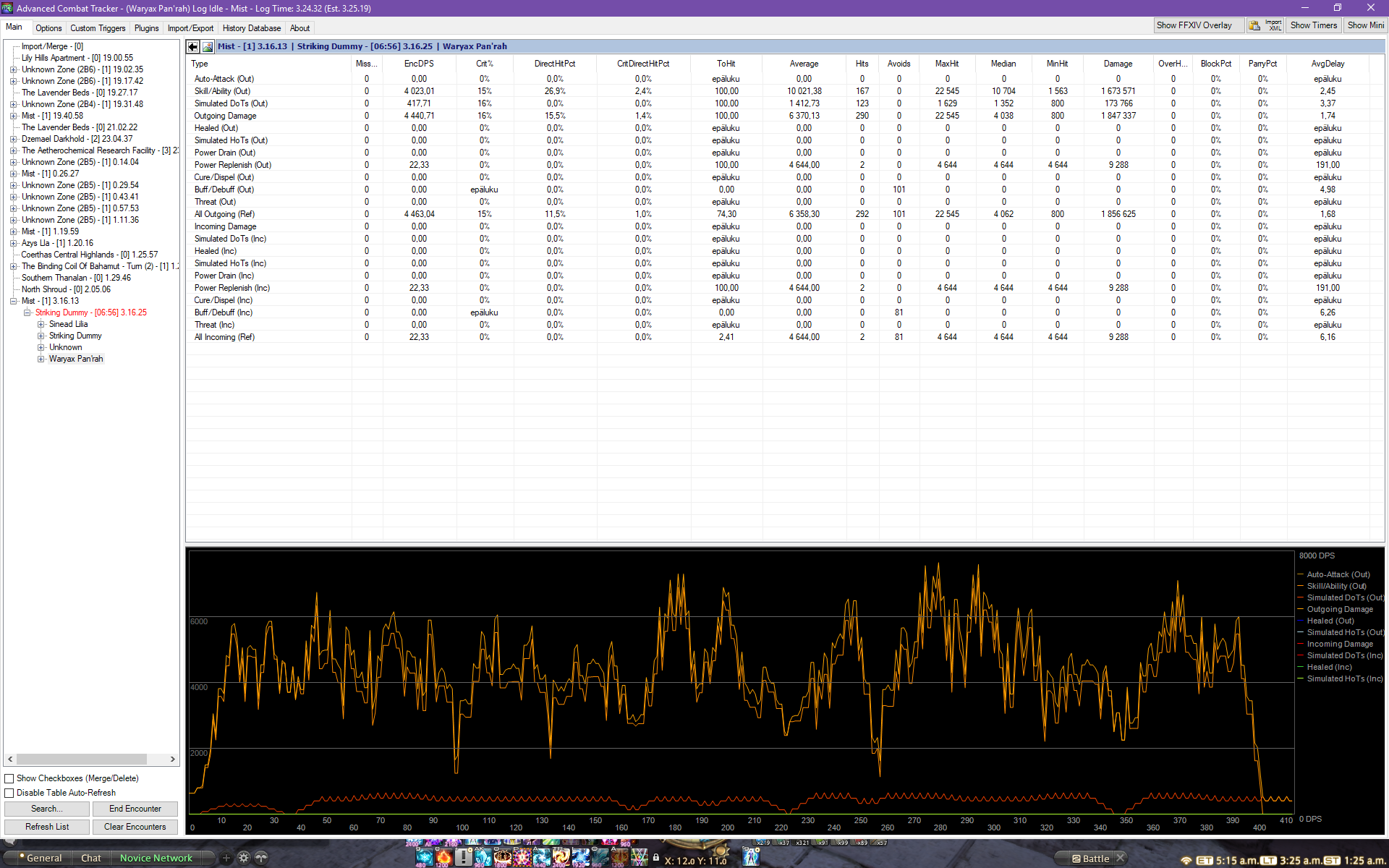Click the exclamation mark hotbar icon
Image resolution: width=1389 pixels, height=868 pixels.
point(463,858)
